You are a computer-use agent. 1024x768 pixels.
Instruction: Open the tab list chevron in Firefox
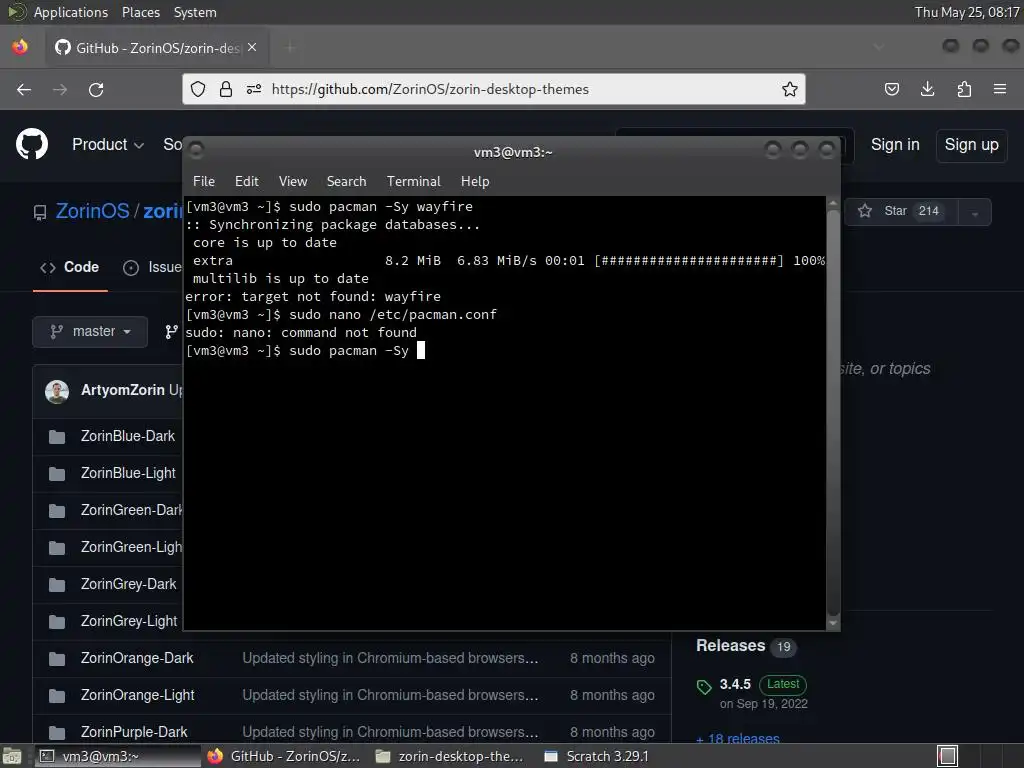click(x=879, y=47)
